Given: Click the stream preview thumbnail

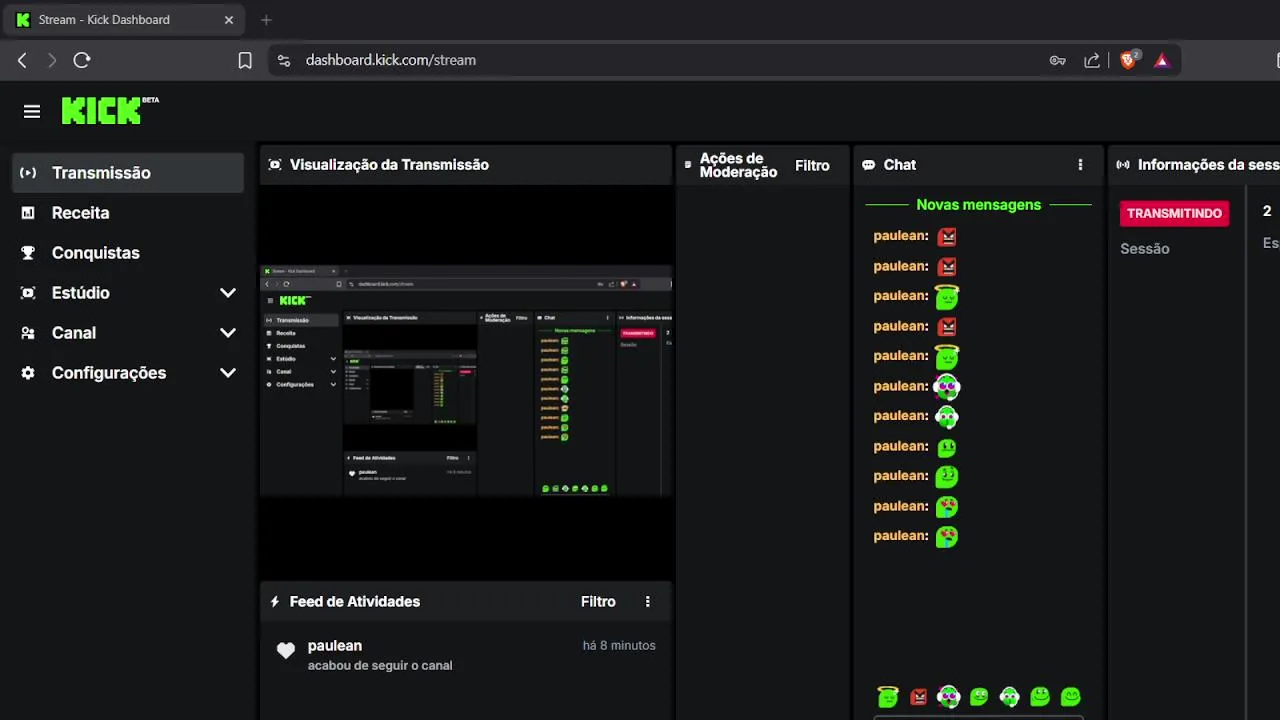Looking at the screenshot, I should click(x=466, y=380).
